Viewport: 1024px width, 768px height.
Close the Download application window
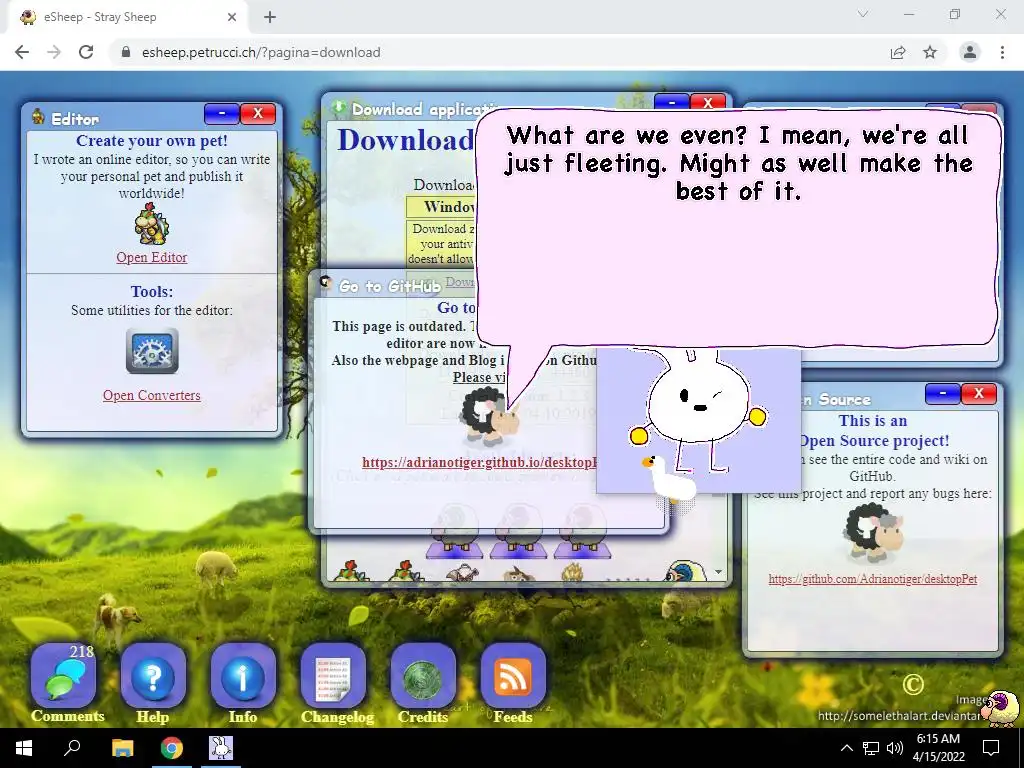pos(708,103)
